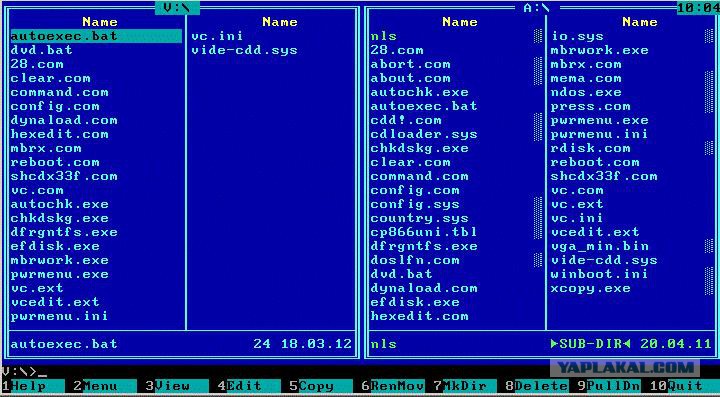This screenshot has height=397, width=720.
Task: Select mema.com in the A: panel
Action: (x=586, y=78)
